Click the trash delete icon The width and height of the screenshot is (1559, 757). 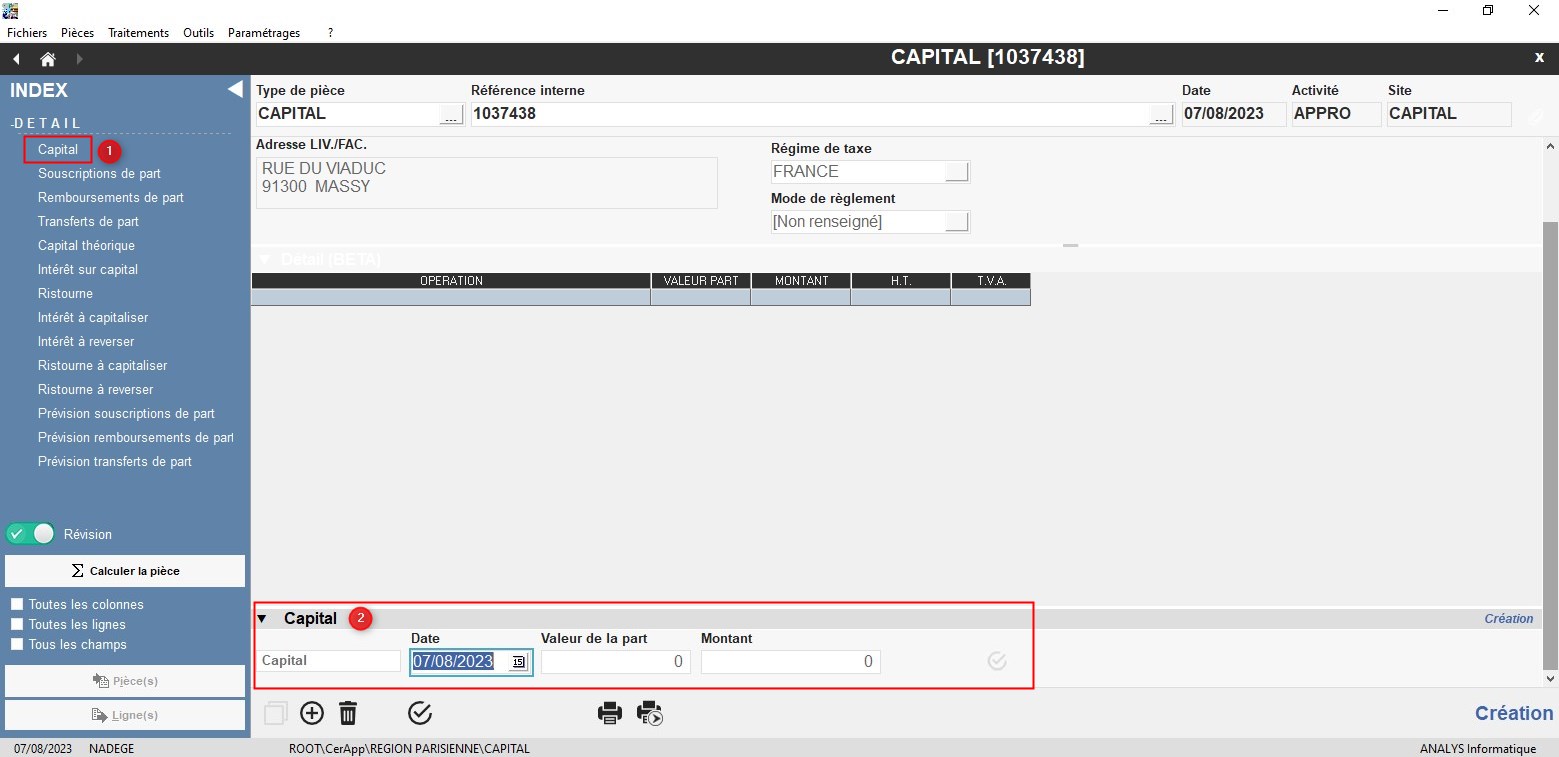click(348, 713)
